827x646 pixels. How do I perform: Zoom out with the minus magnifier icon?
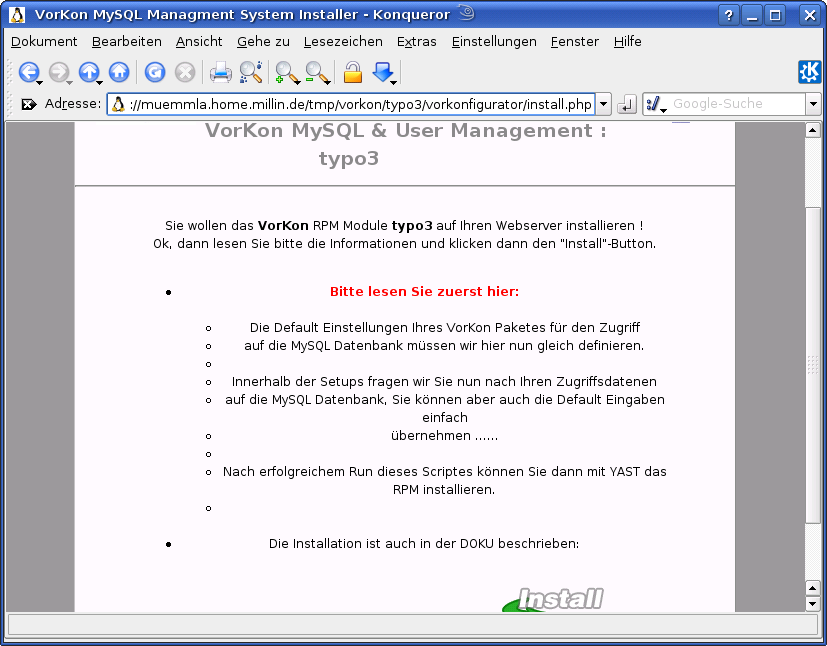tap(316, 72)
